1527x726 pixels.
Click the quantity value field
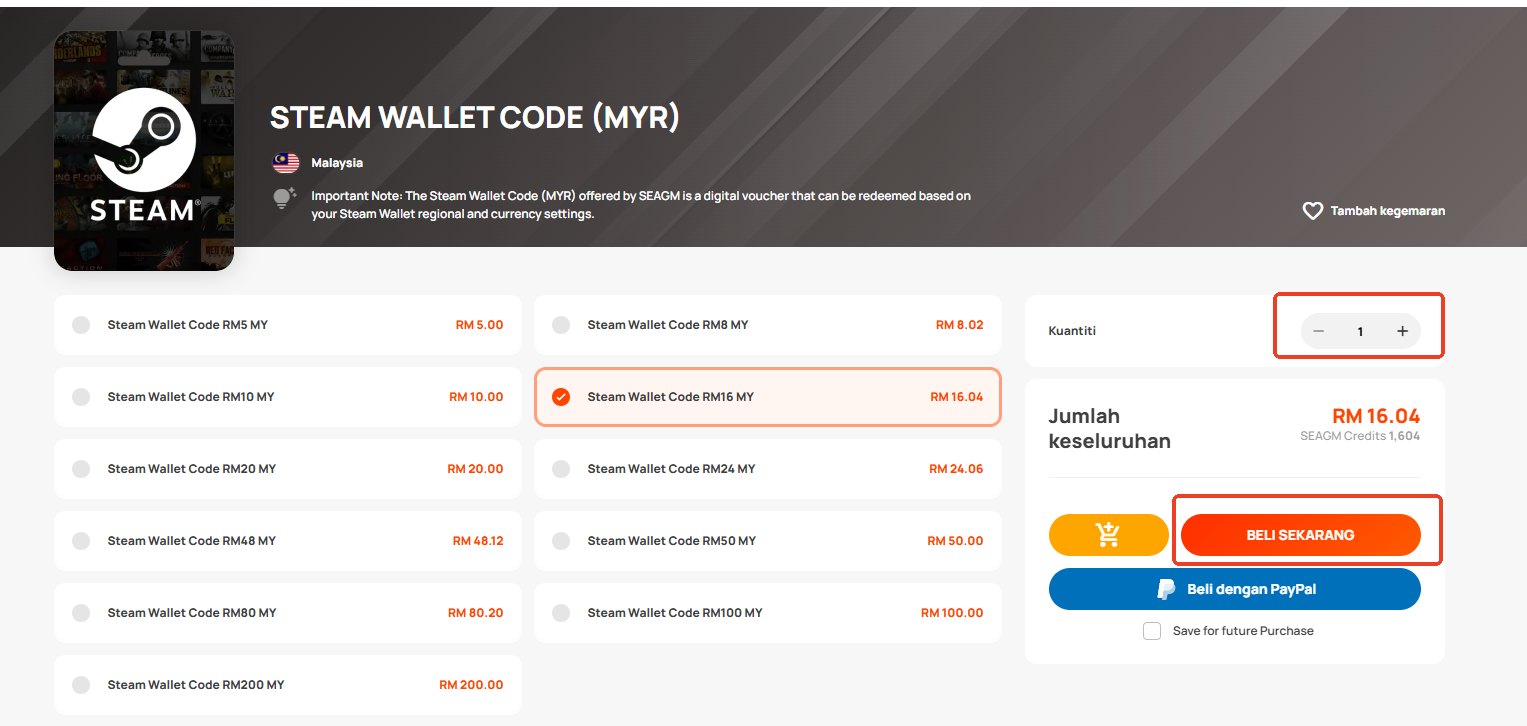tap(1360, 331)
